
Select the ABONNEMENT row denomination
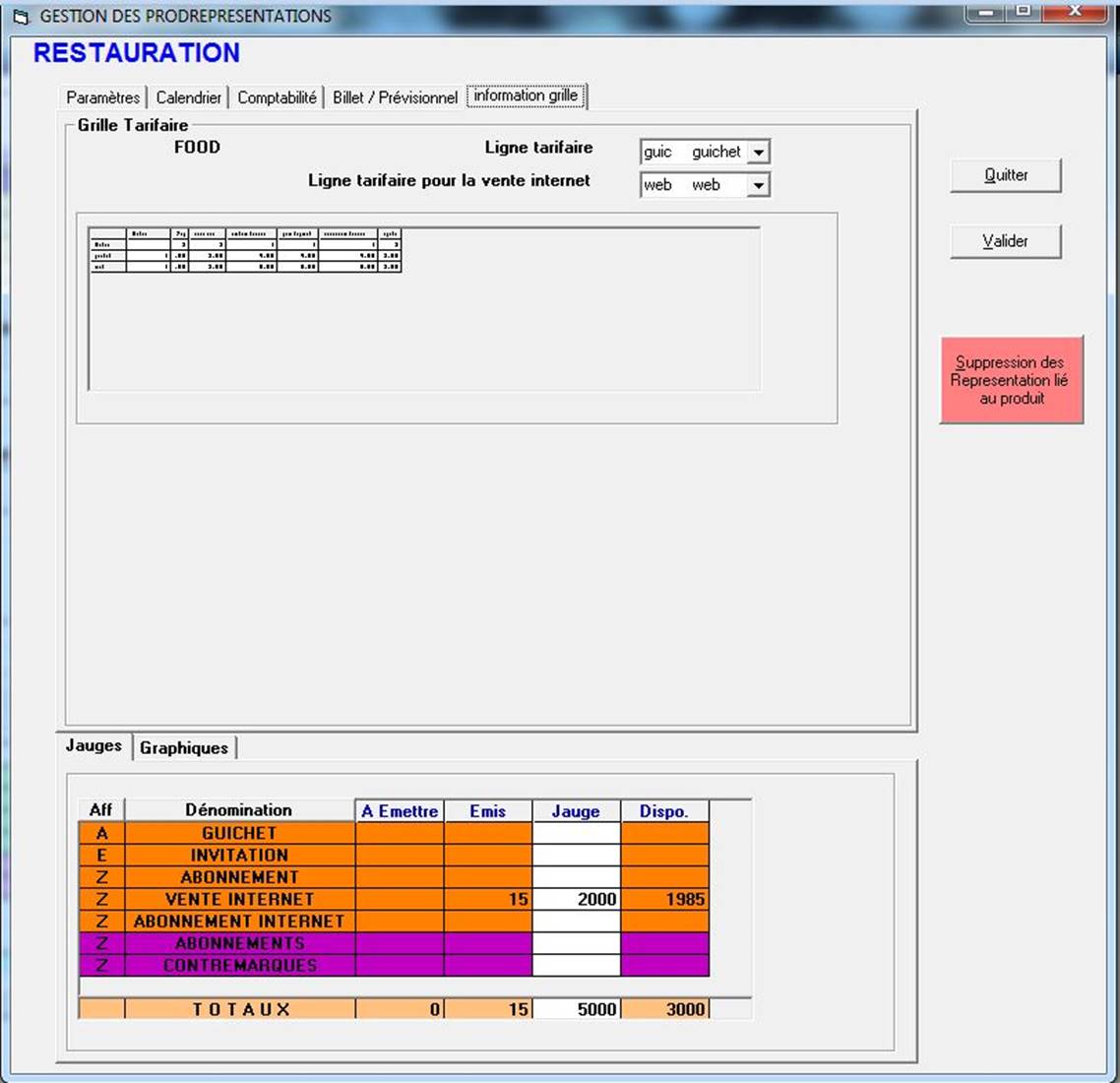pyautogui.click(x=239, y=877)
